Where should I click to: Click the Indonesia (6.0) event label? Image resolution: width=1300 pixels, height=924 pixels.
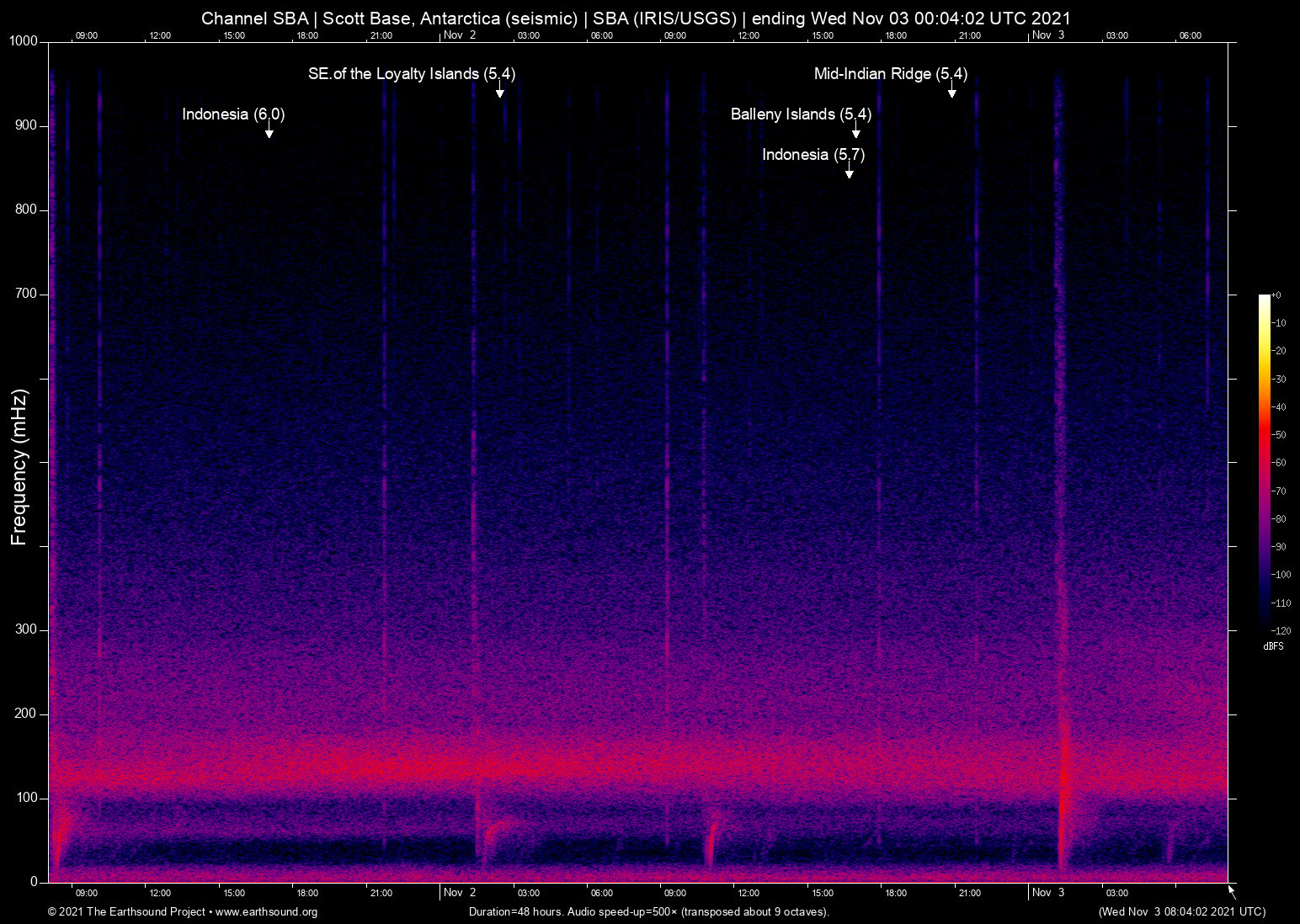[233, 114]
